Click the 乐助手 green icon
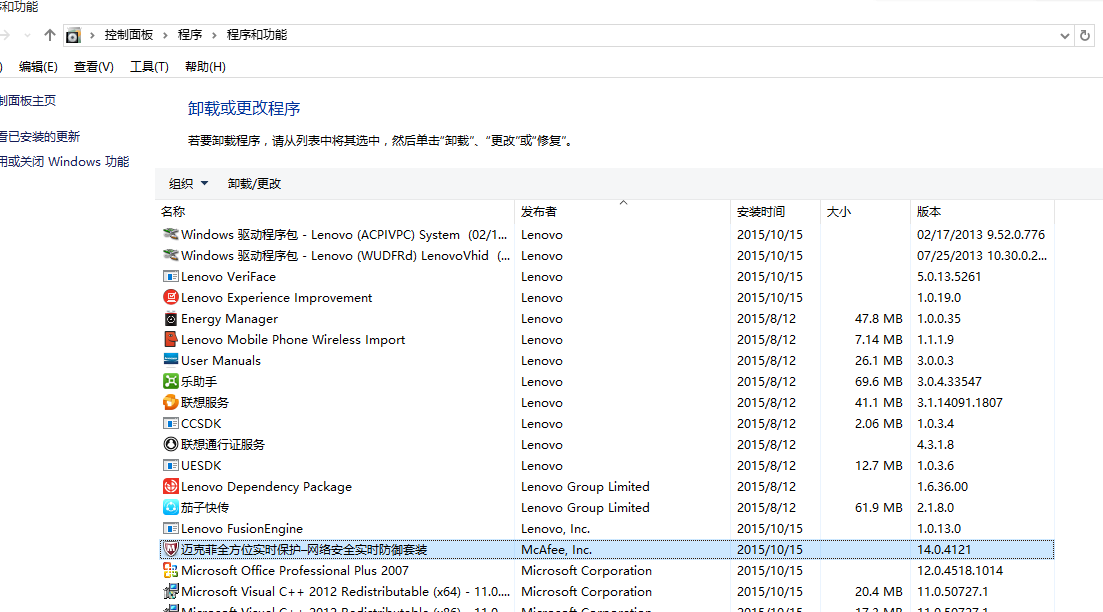Screen dimensions: 1103x612 point(170,382)
